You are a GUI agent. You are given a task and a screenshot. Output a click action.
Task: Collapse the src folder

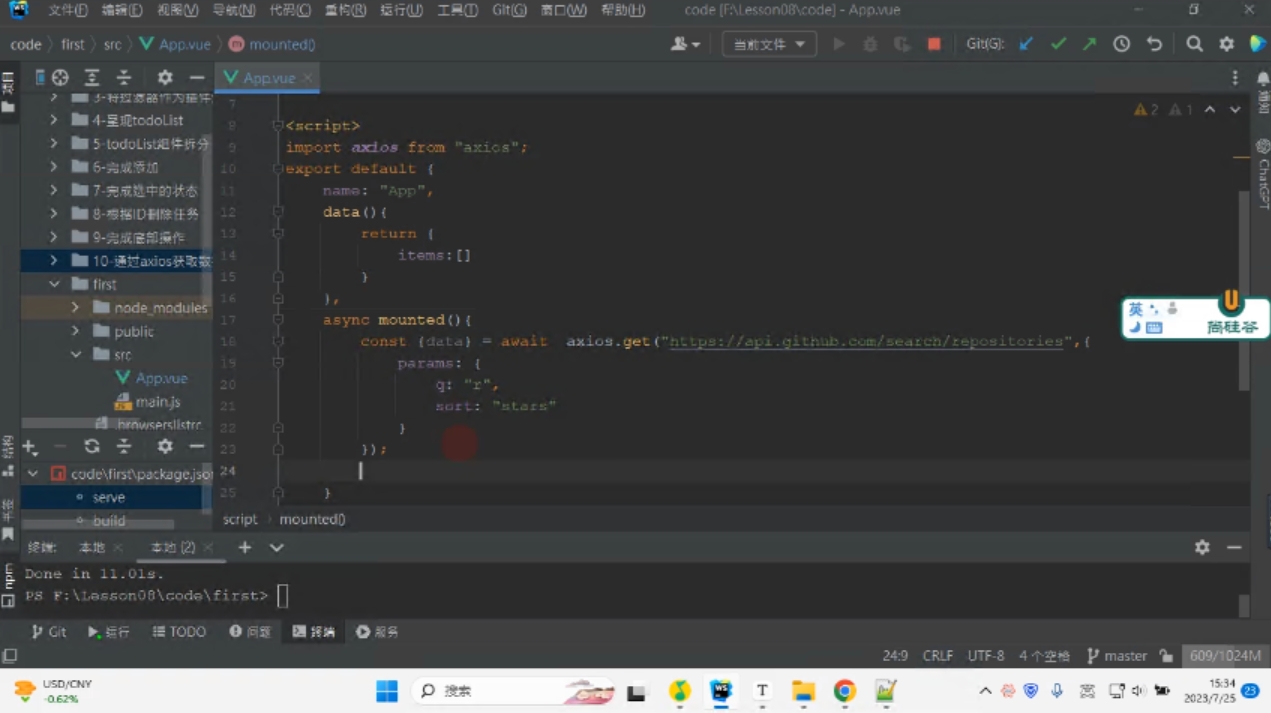76,354
